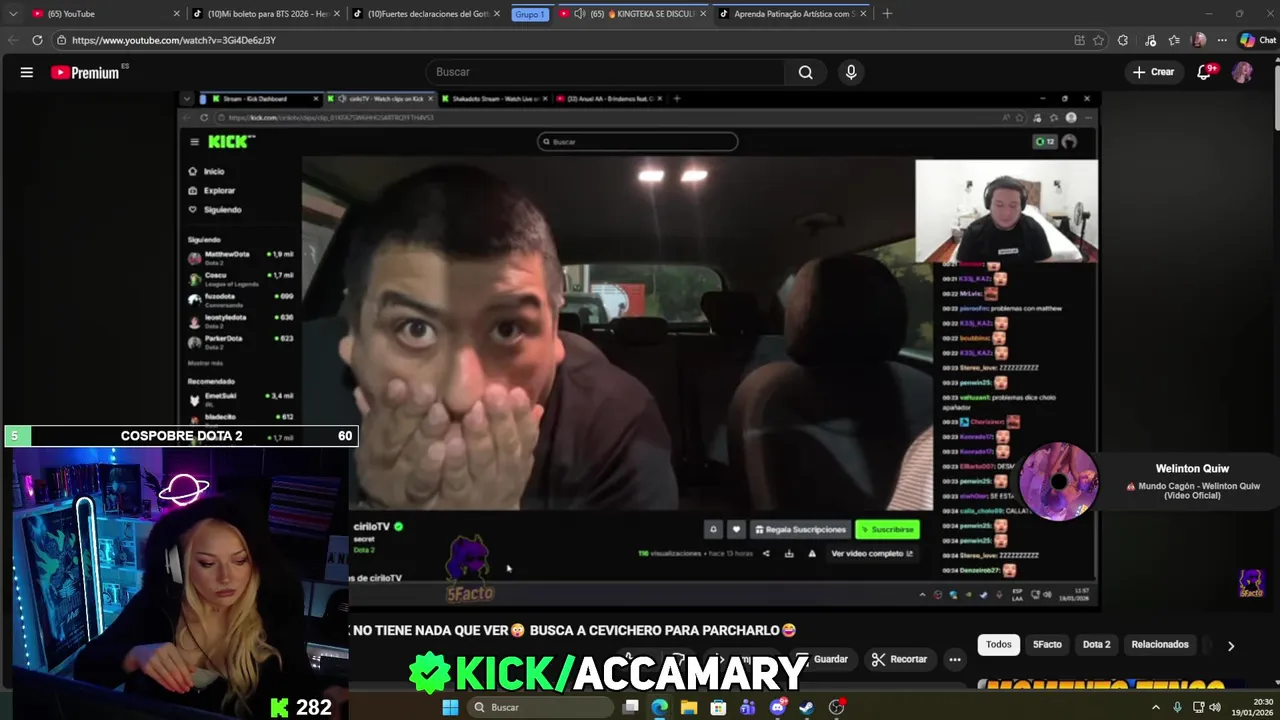This screenshot has height=720, width=1280.
Task: Open browser settings and more menu
Action: [1222, 40]
